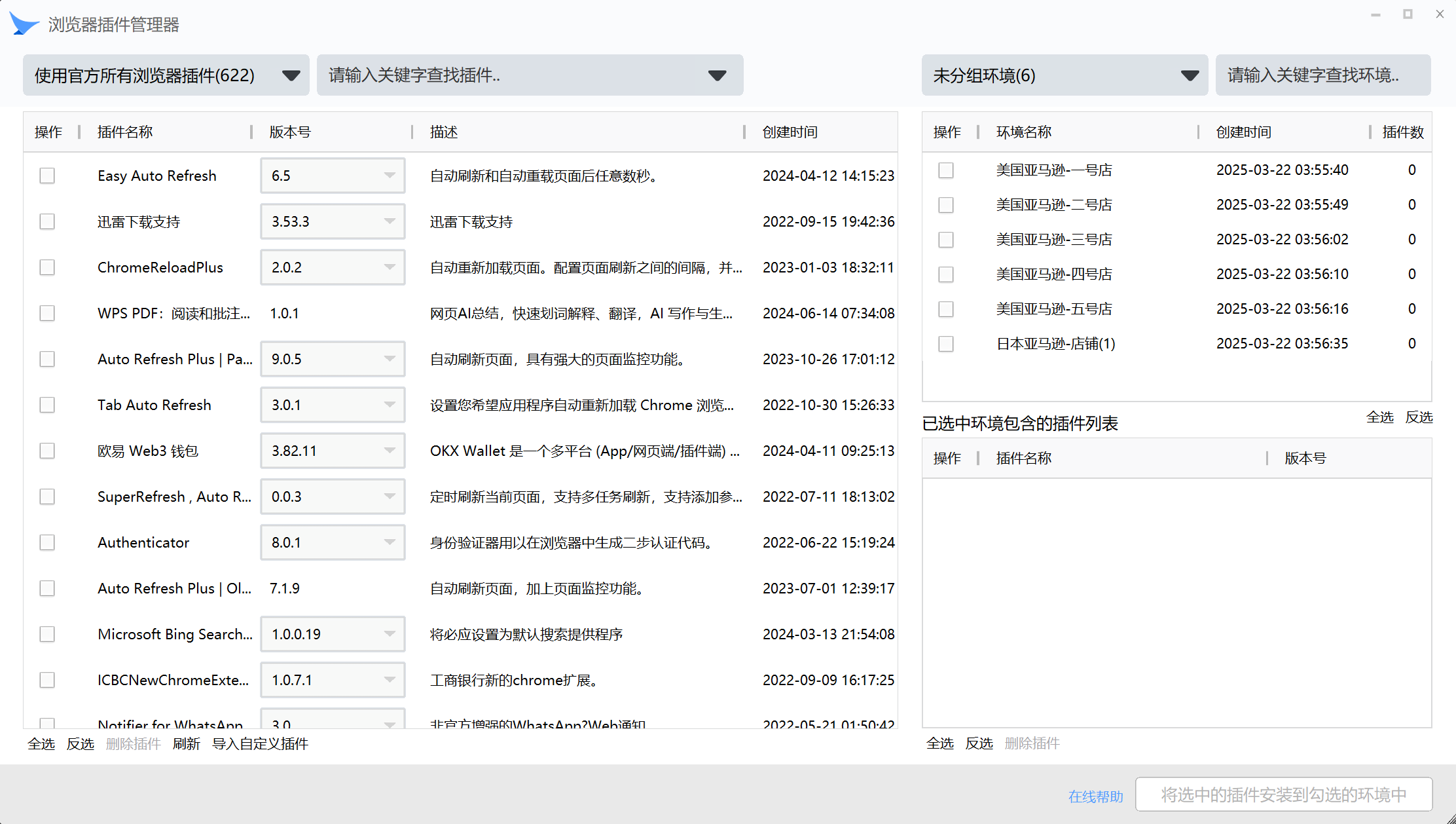Image resolution: width=1456 pixels, height=824 pixels.
Task: Click 导入自定义插件 link
Action: coord(260,744)
